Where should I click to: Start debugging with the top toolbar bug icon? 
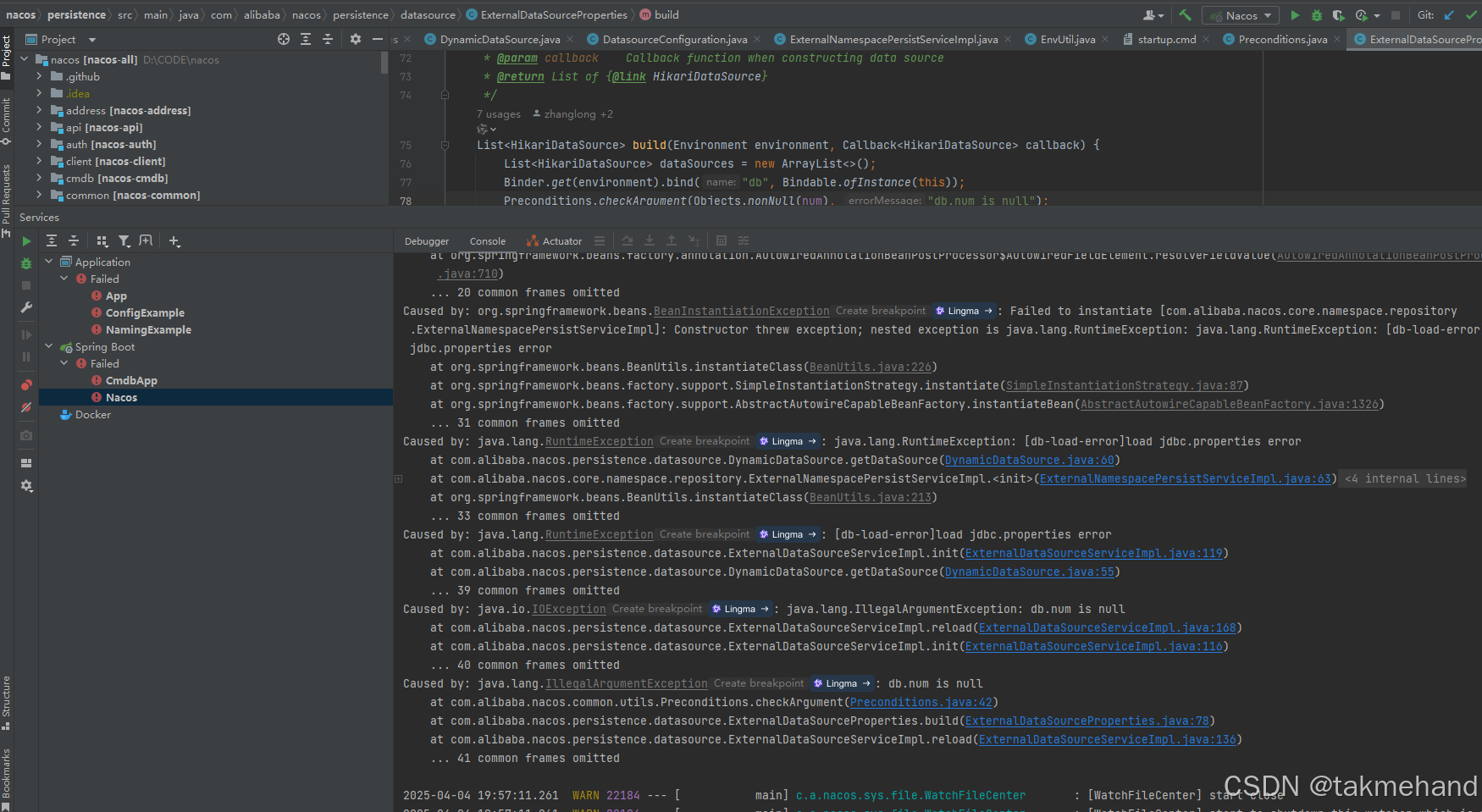1317,15
